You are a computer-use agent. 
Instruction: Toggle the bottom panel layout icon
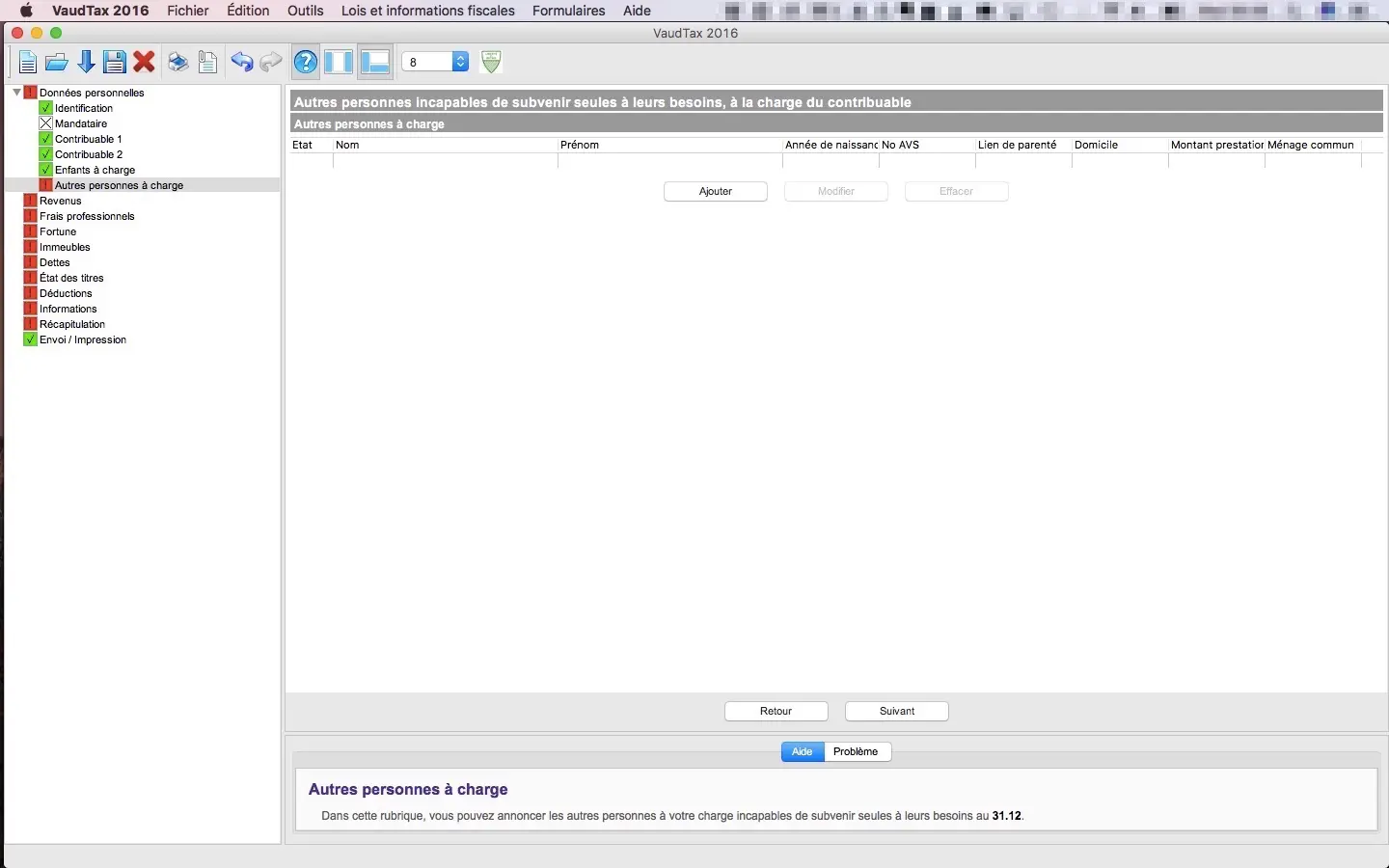(374, 63)
